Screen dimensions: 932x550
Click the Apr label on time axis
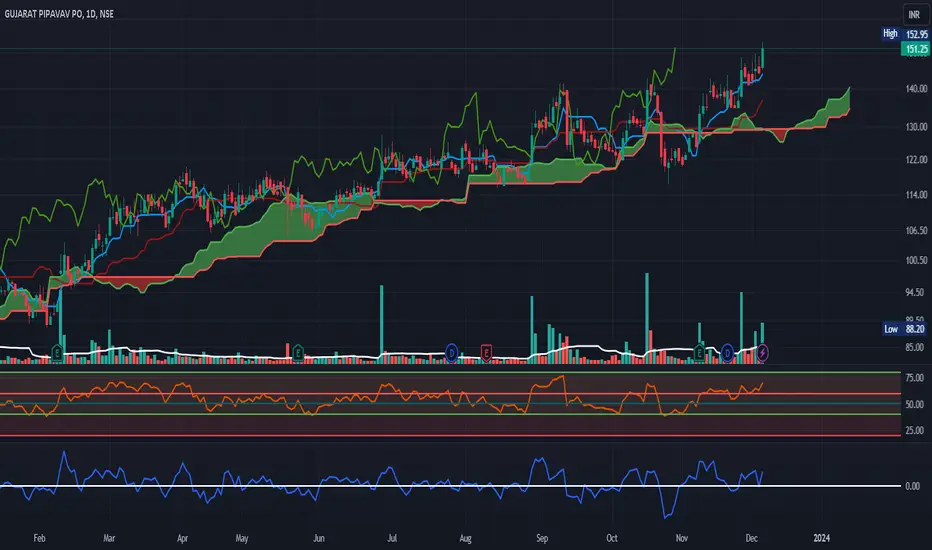182,538
